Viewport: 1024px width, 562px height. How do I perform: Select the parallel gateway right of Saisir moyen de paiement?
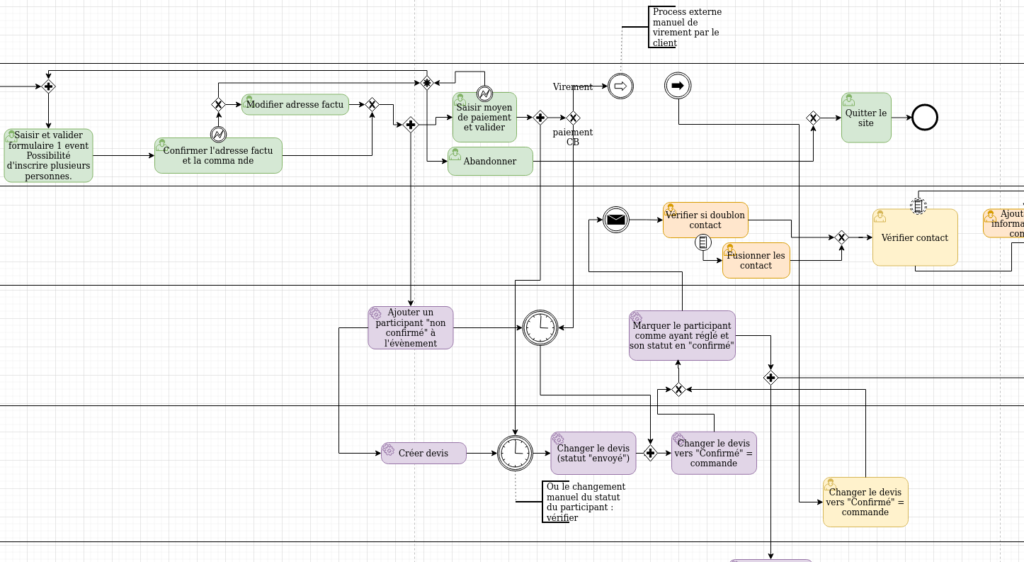(x=540, y=117)
